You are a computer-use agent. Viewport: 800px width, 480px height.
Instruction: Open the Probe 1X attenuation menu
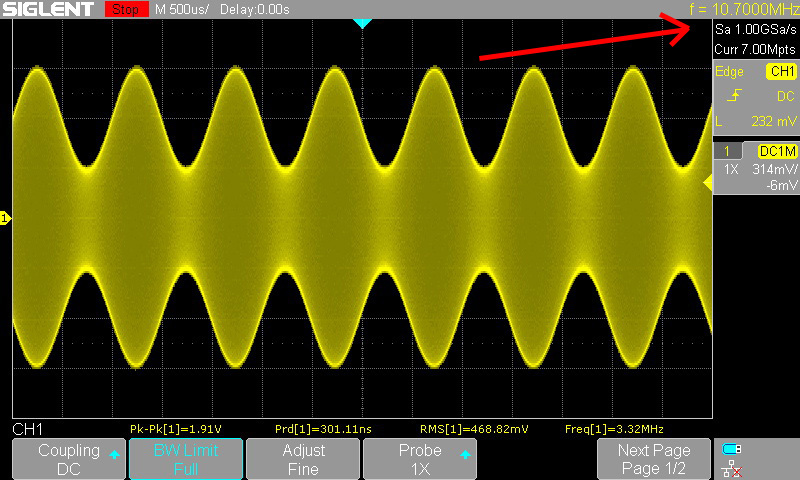coord(420,459)
